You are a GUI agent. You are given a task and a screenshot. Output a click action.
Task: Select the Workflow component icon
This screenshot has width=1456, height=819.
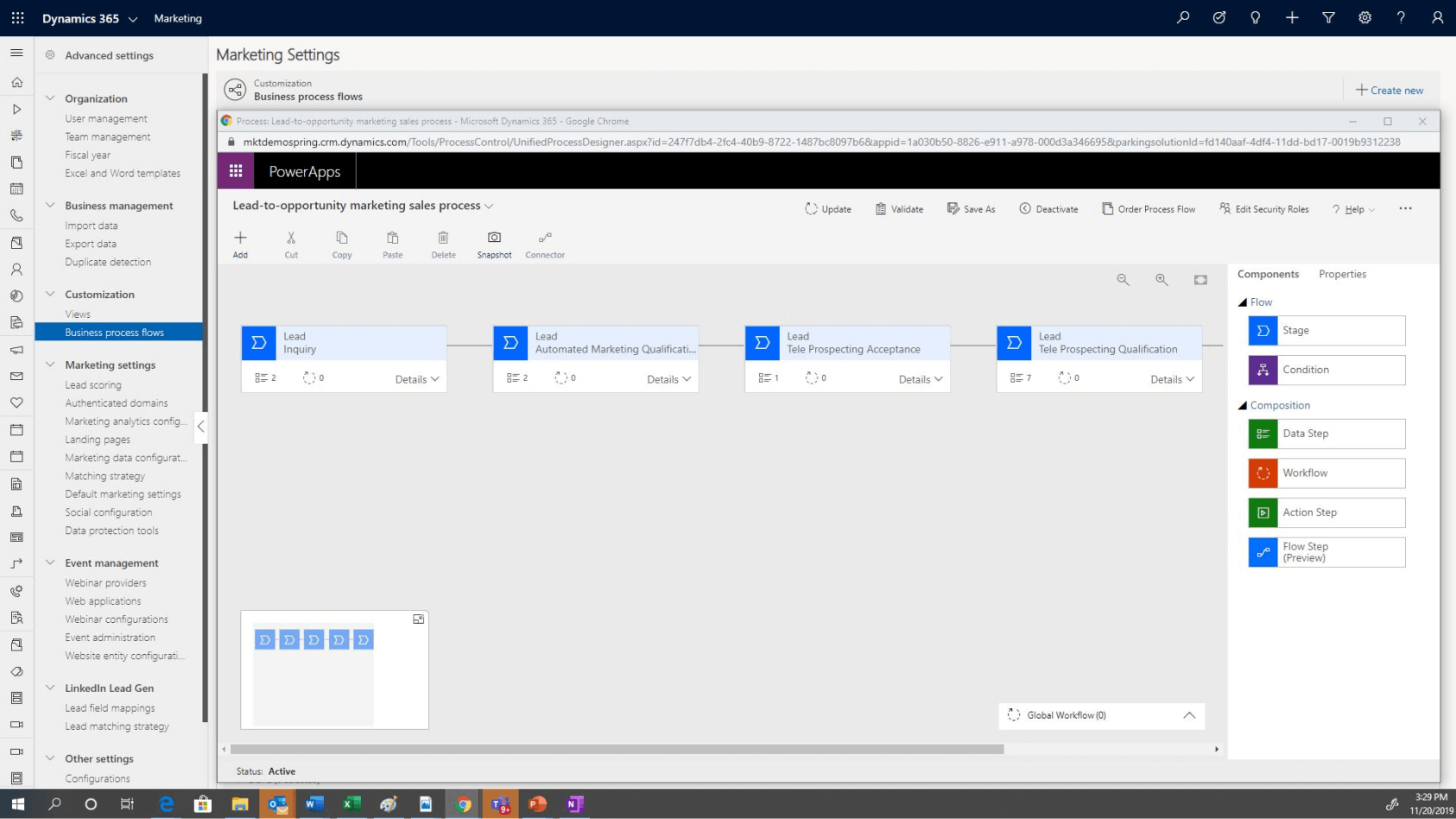(x=1263, y=473)
